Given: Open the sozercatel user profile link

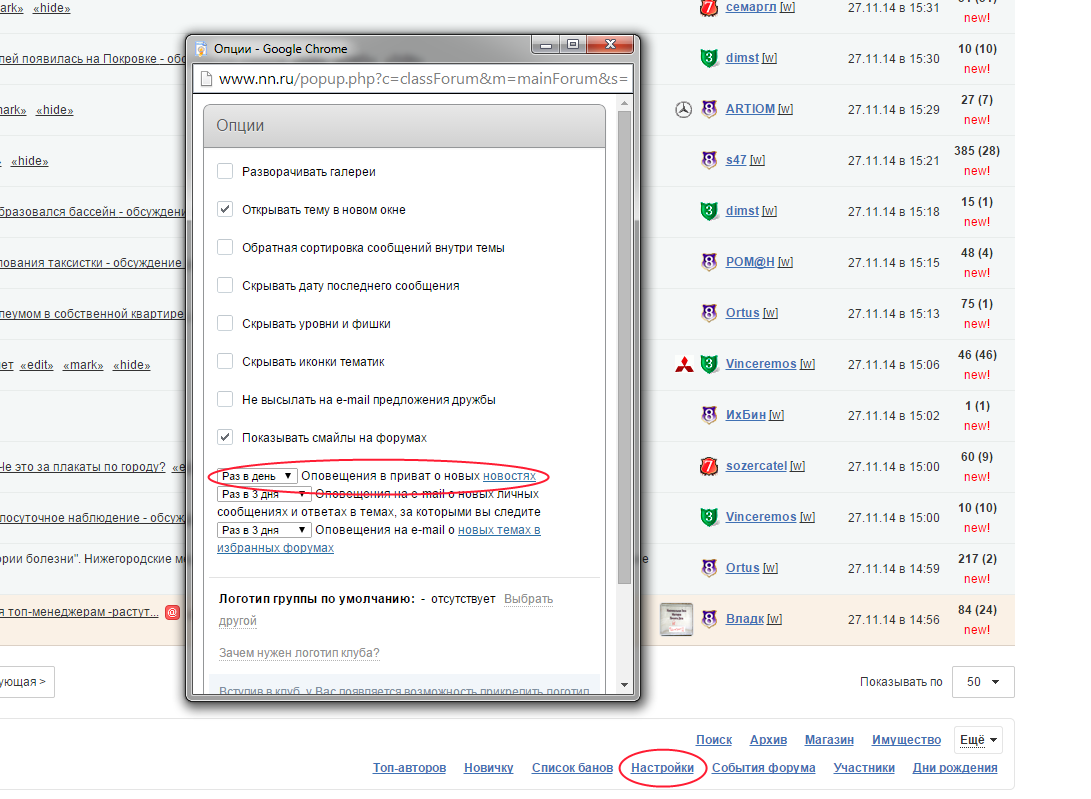Looking at the screenshot, I should pyautogui.click(x=756, y=466).
